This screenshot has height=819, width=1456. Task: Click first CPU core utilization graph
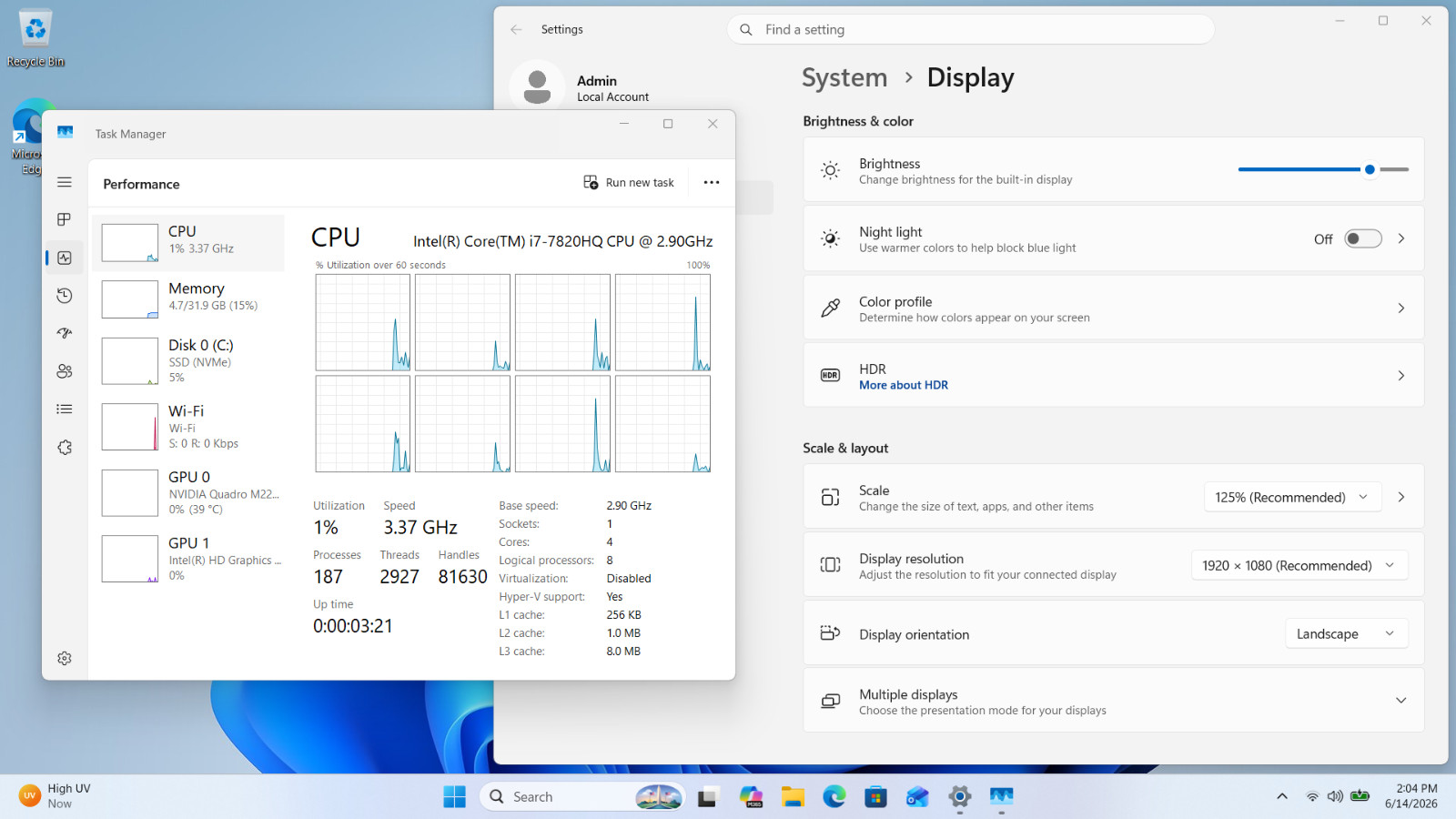pos(363,322)
